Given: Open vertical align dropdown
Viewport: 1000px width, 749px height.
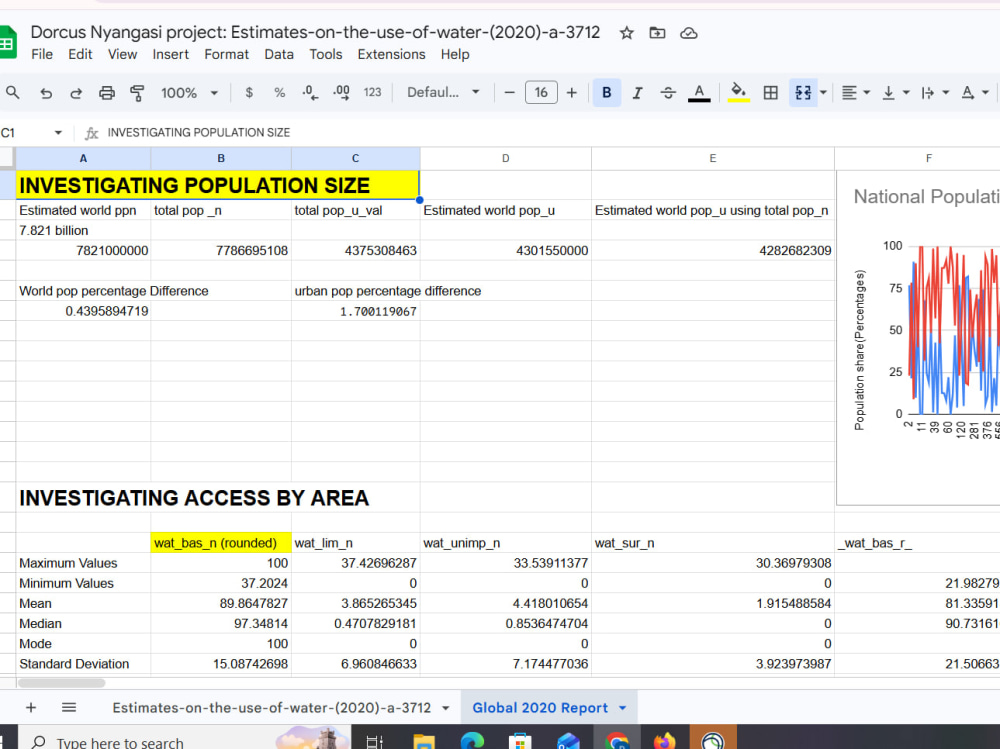Looking at the screenshot, I should [895, 93].
